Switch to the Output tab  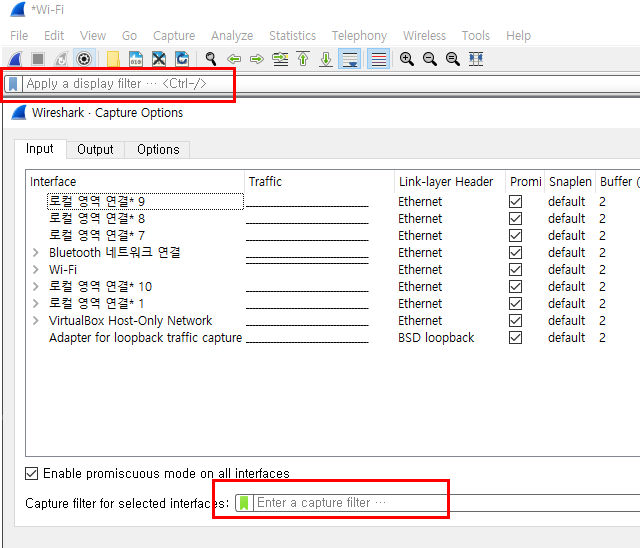pos(95,150)
